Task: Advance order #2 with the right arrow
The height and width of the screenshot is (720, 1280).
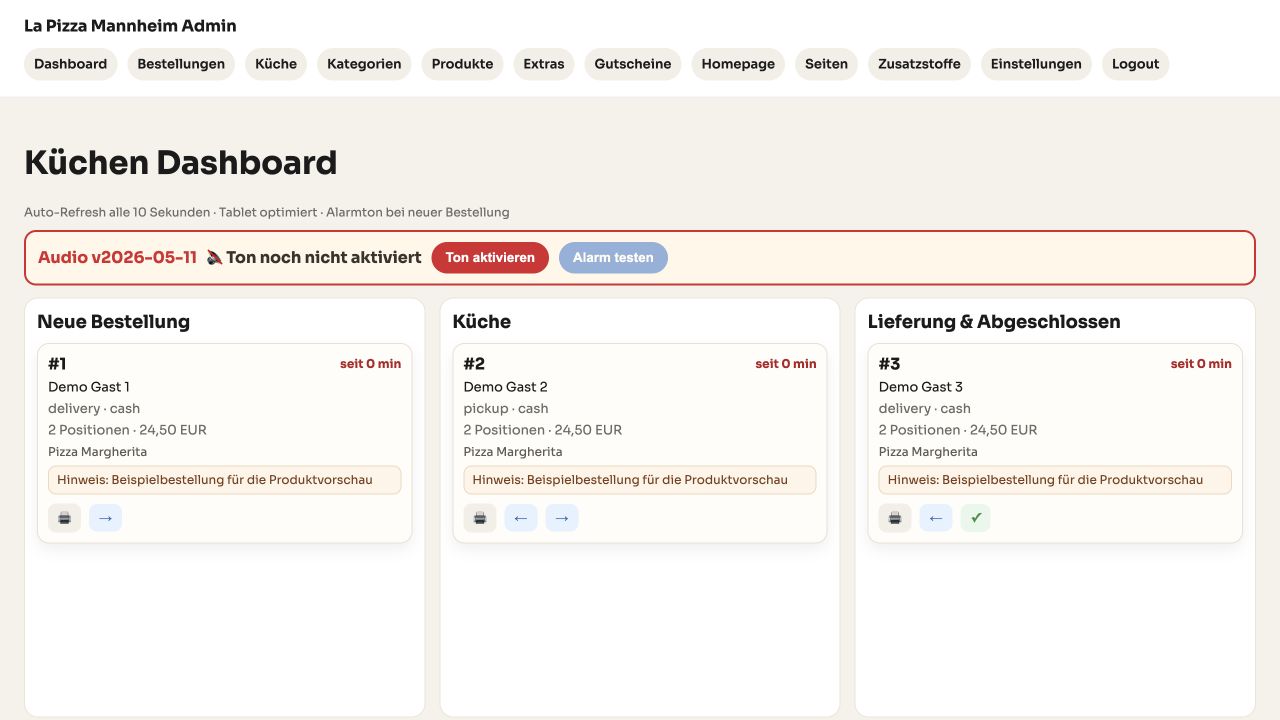Action: pos(562,518)
